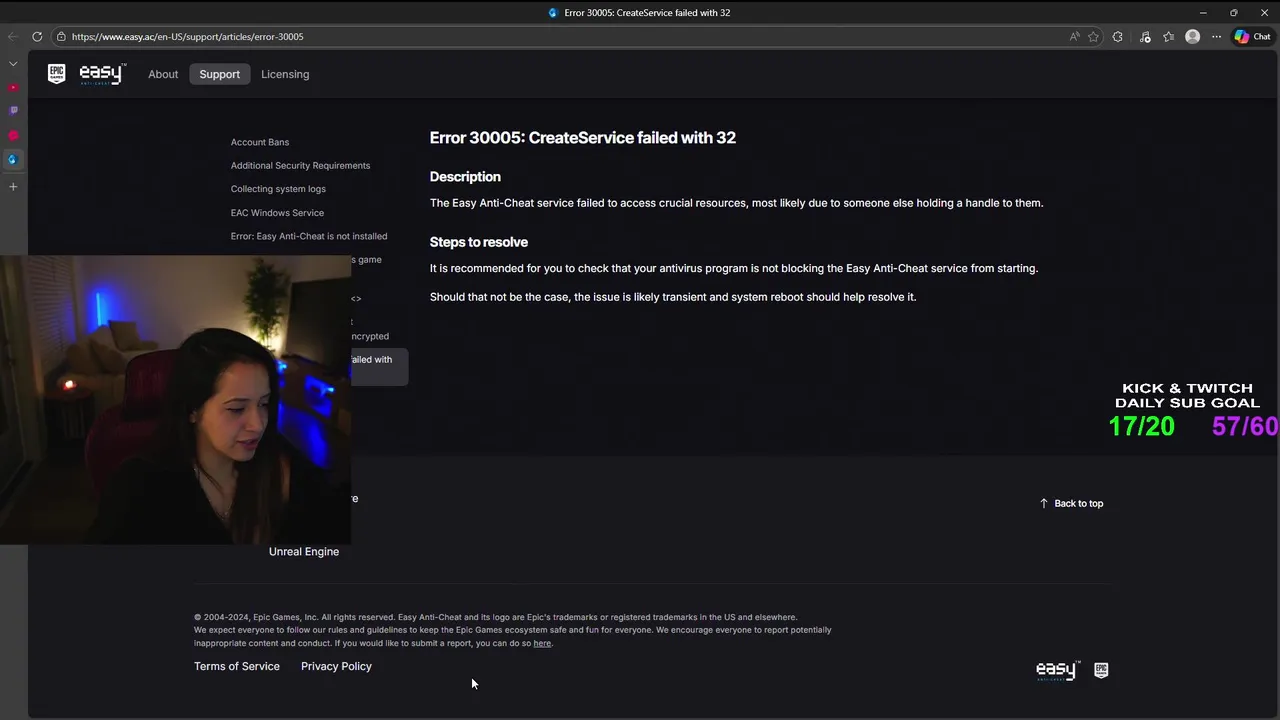
Task: Click the Epic Games logo in the header
Action: 57,74
